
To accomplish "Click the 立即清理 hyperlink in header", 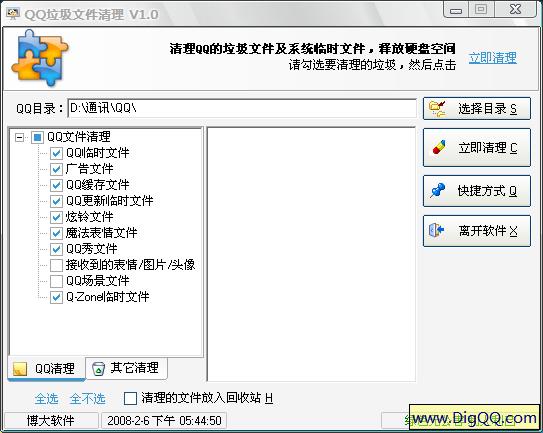I will click(493, 58).
